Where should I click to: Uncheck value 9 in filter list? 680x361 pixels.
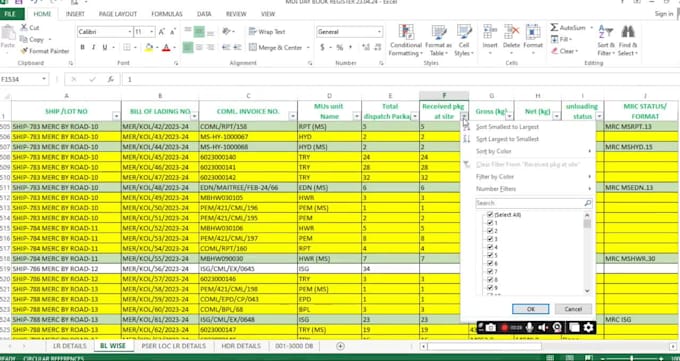click(490, 288)
